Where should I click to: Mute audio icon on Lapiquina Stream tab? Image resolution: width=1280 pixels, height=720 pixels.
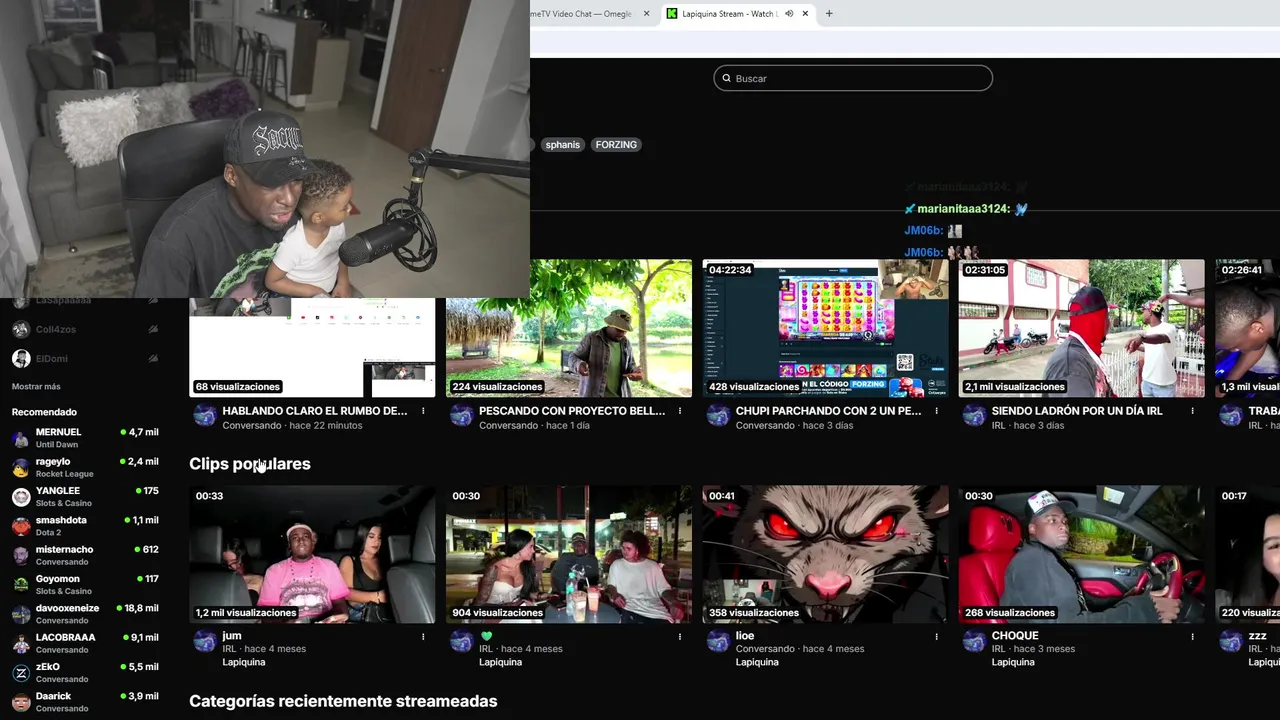789,14
